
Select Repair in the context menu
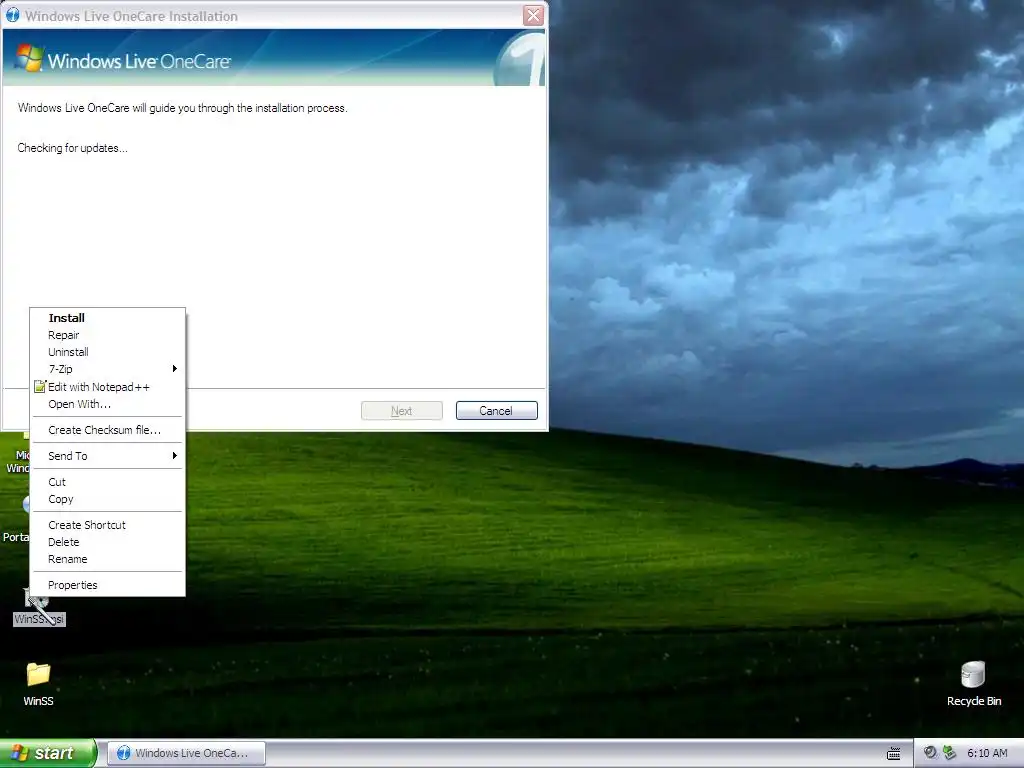click(108, 335)
